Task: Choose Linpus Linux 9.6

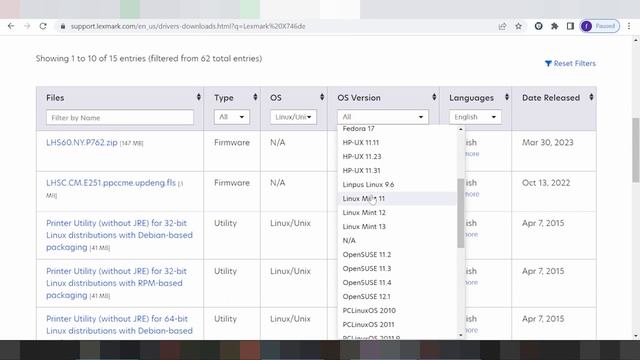Action: pos(397,184)
